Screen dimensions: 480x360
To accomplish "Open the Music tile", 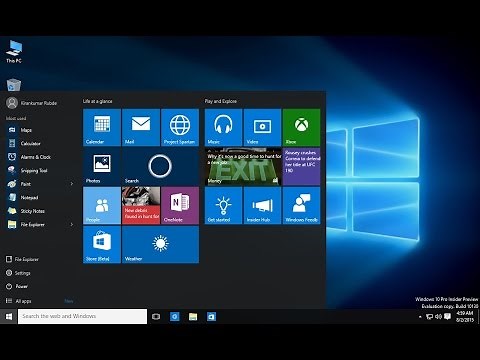I will point(223,127).
